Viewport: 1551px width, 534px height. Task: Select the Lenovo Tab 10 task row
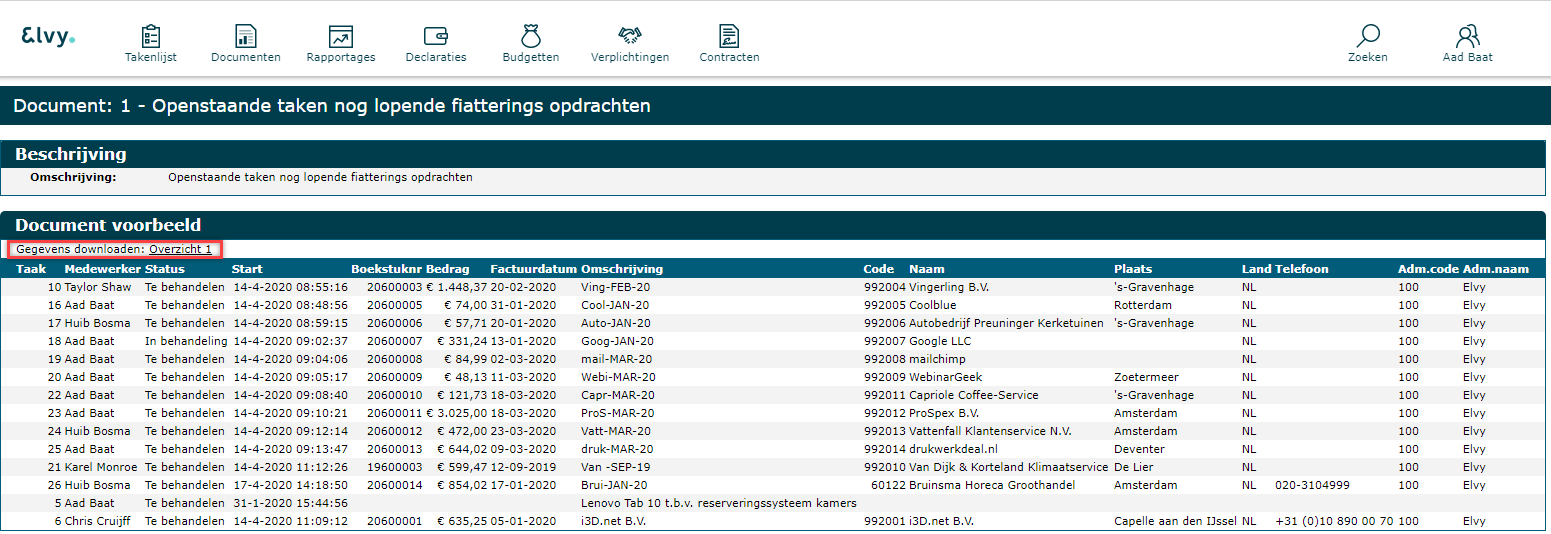718,503
